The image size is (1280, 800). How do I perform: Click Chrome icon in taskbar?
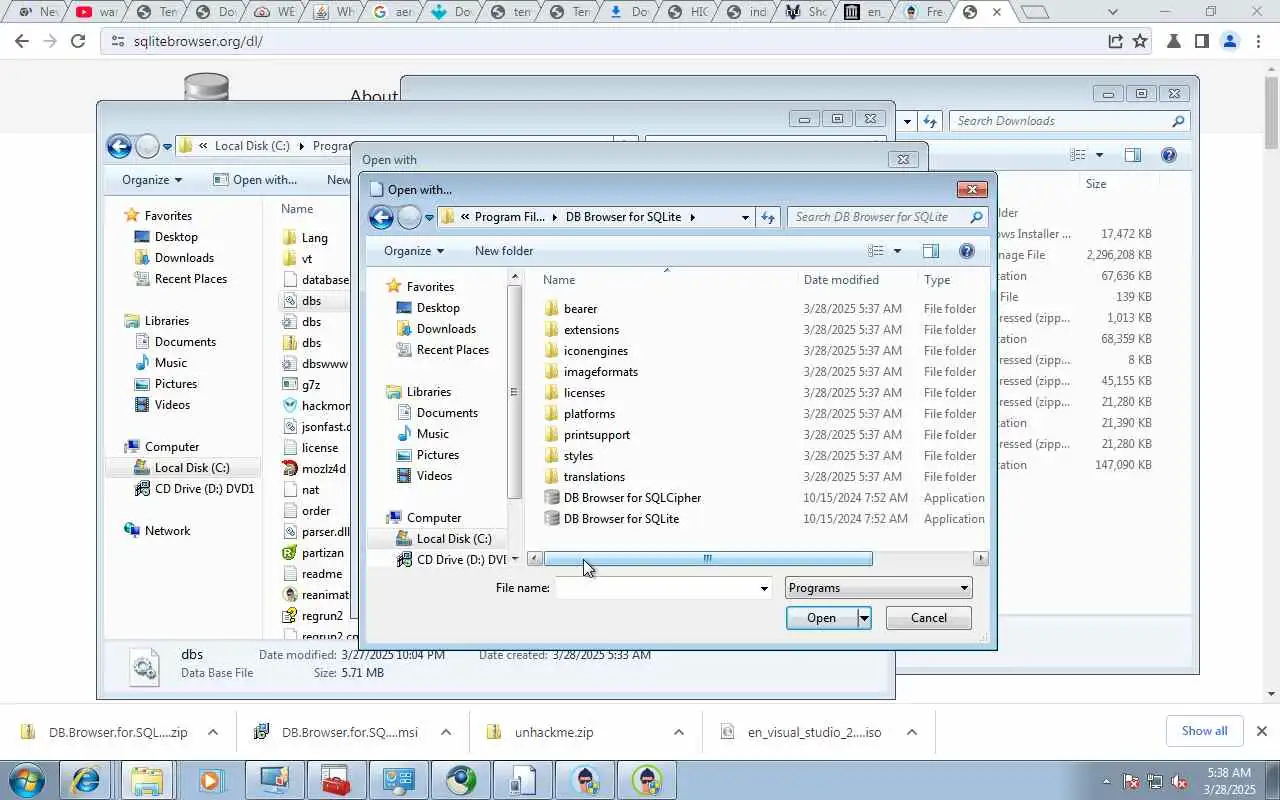tap(462, 780)
